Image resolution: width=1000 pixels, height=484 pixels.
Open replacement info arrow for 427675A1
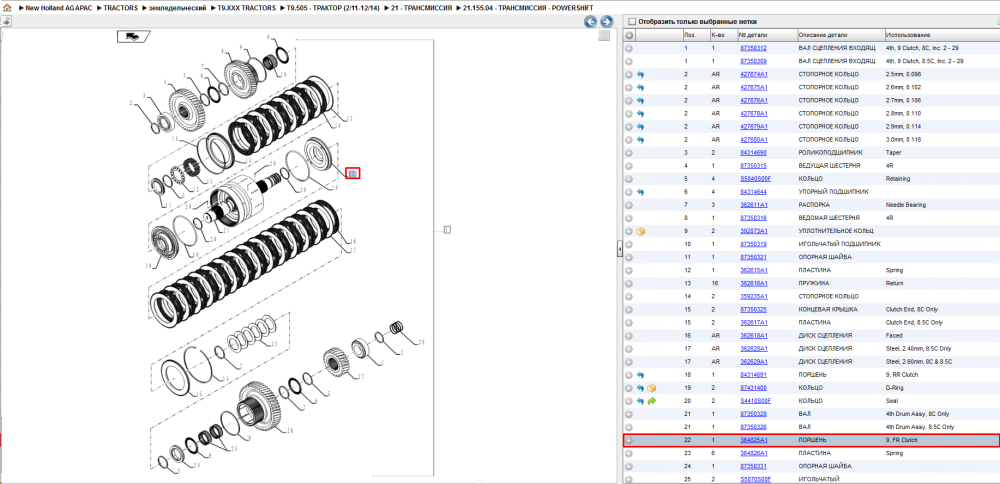pos(640,87)
